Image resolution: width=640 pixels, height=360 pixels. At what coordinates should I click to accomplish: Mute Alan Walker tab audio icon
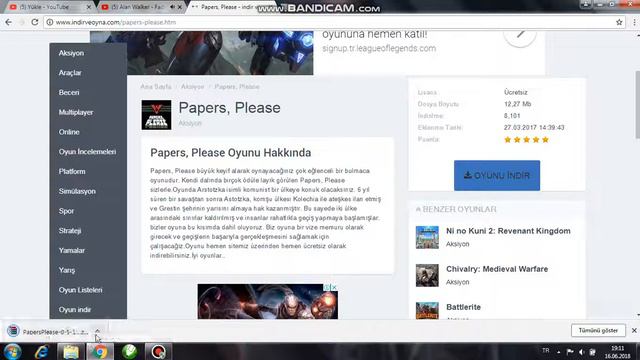click(172, 7)
